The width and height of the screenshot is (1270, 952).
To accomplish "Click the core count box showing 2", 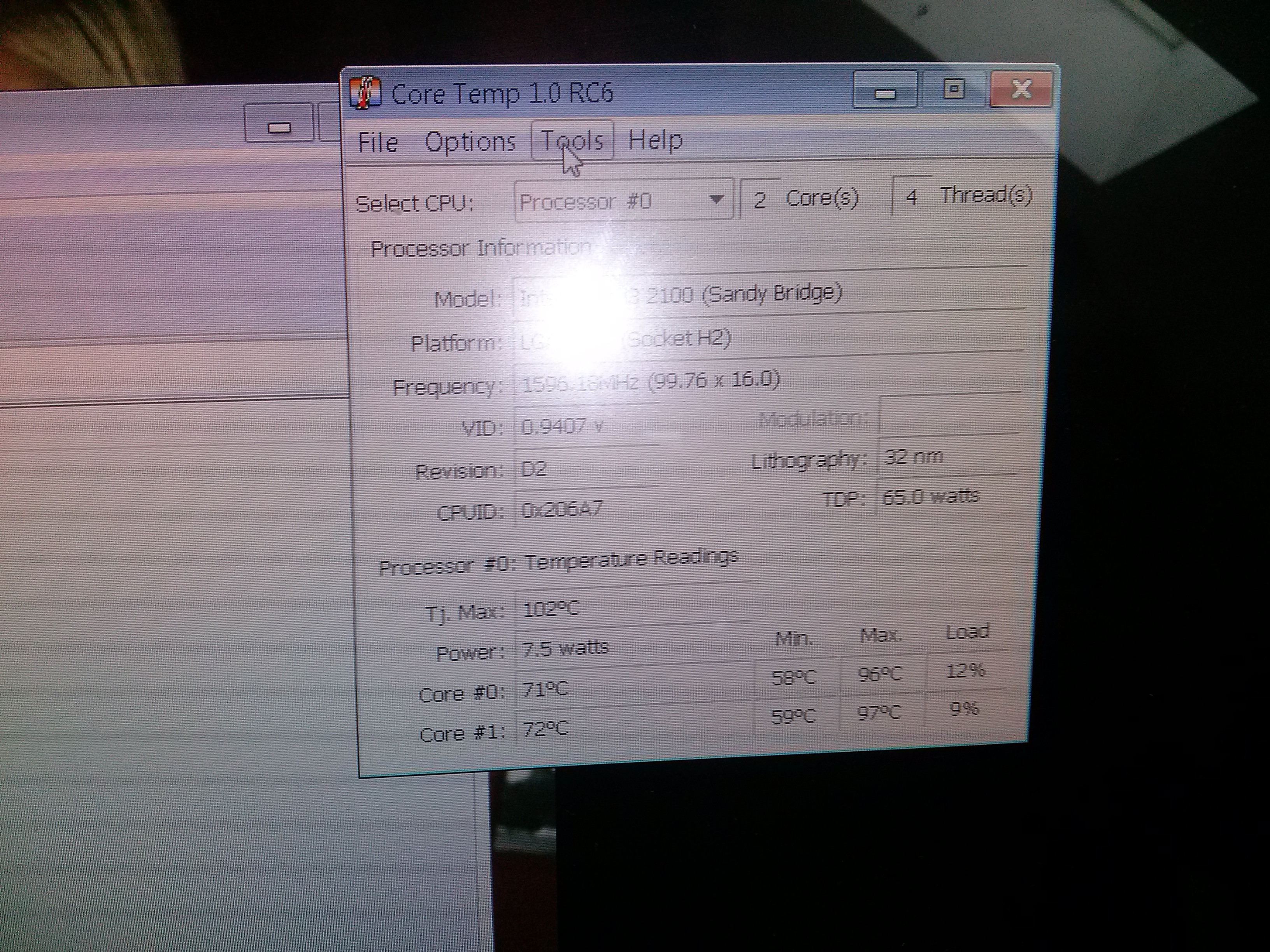I will [760, 199].
